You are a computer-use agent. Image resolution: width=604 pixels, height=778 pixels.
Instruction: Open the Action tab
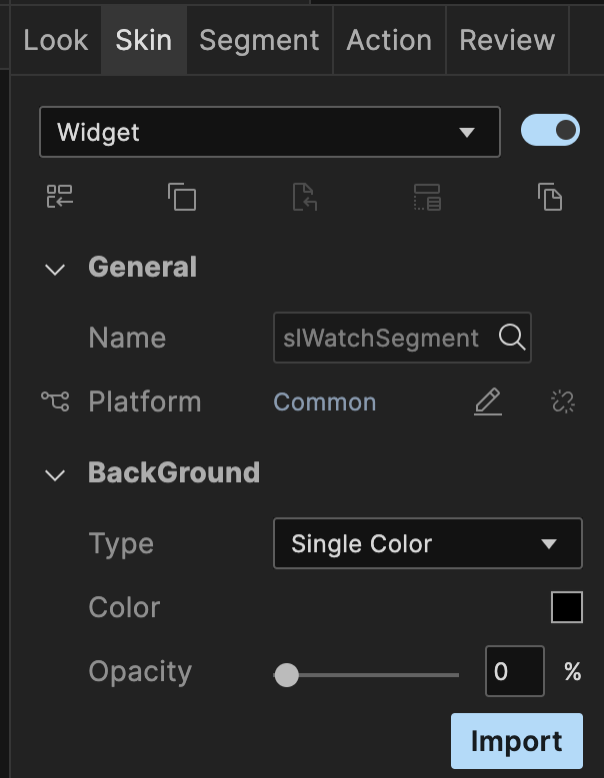(x=388, y=41)
